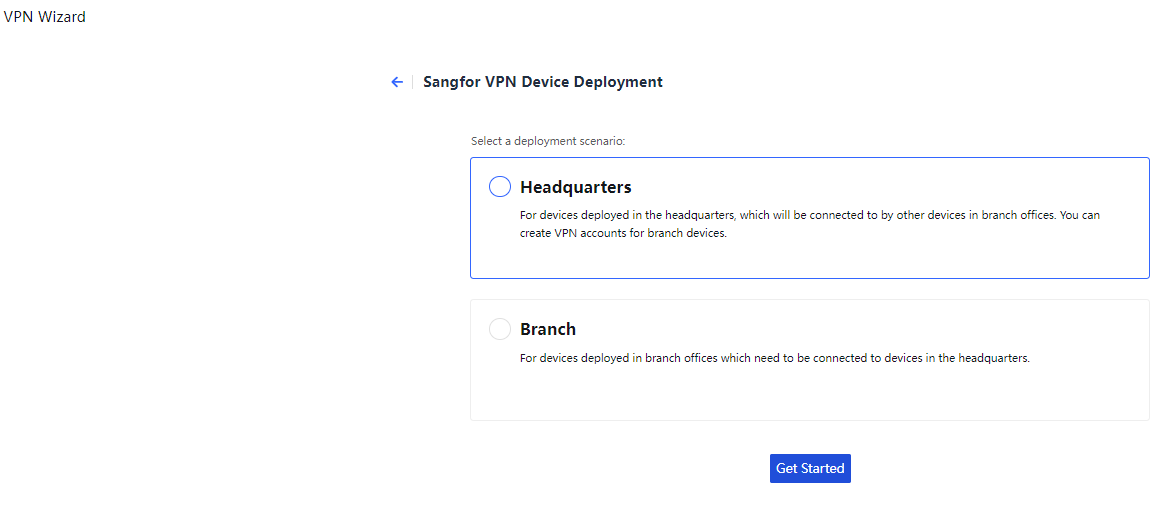Click the Branch option description text

pos(774,358)
